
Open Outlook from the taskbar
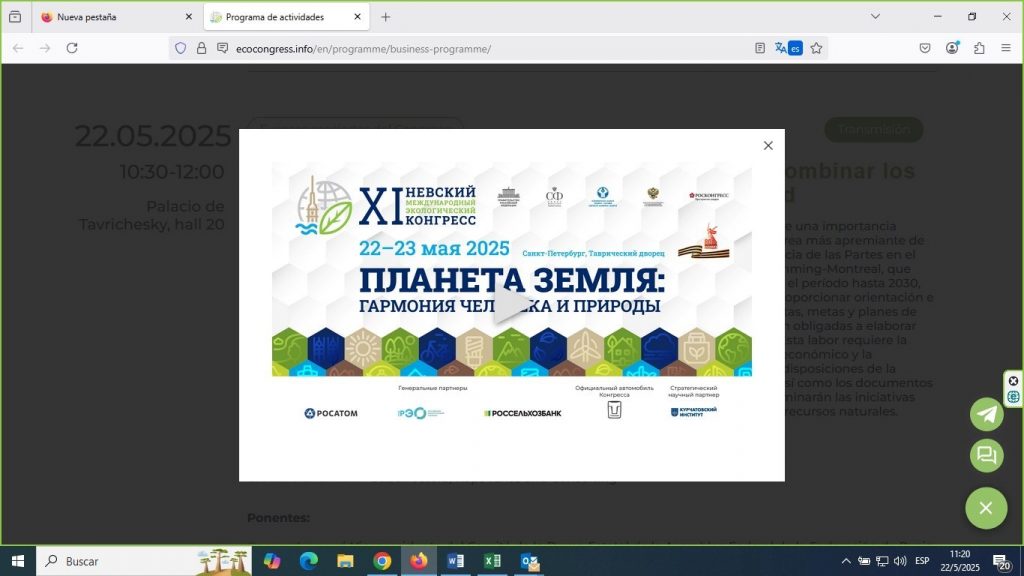coord(530,561)
